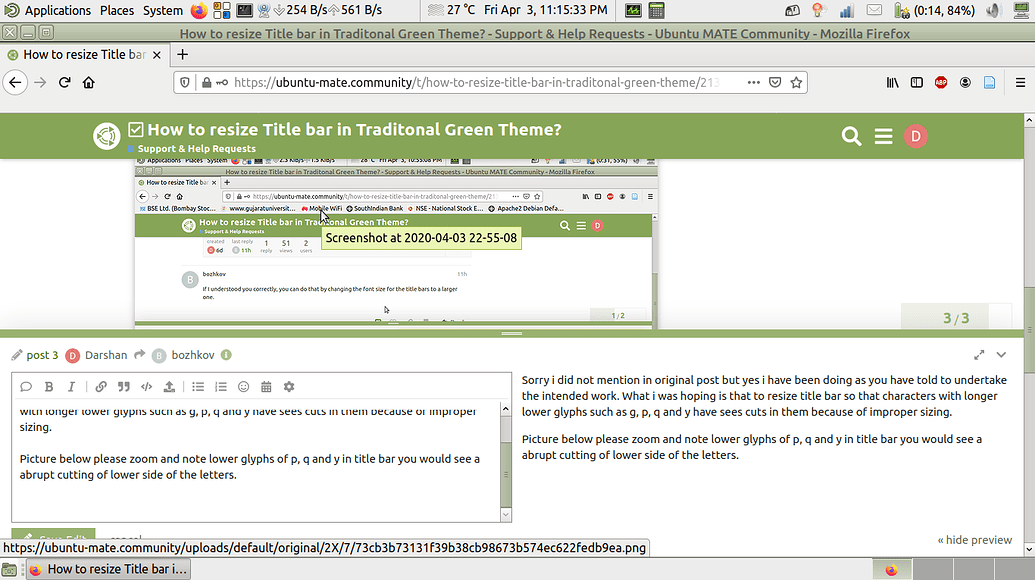Open the upload dialog from the composer
This screenshot has height=580, width=1035.
(x=169, y=387)
